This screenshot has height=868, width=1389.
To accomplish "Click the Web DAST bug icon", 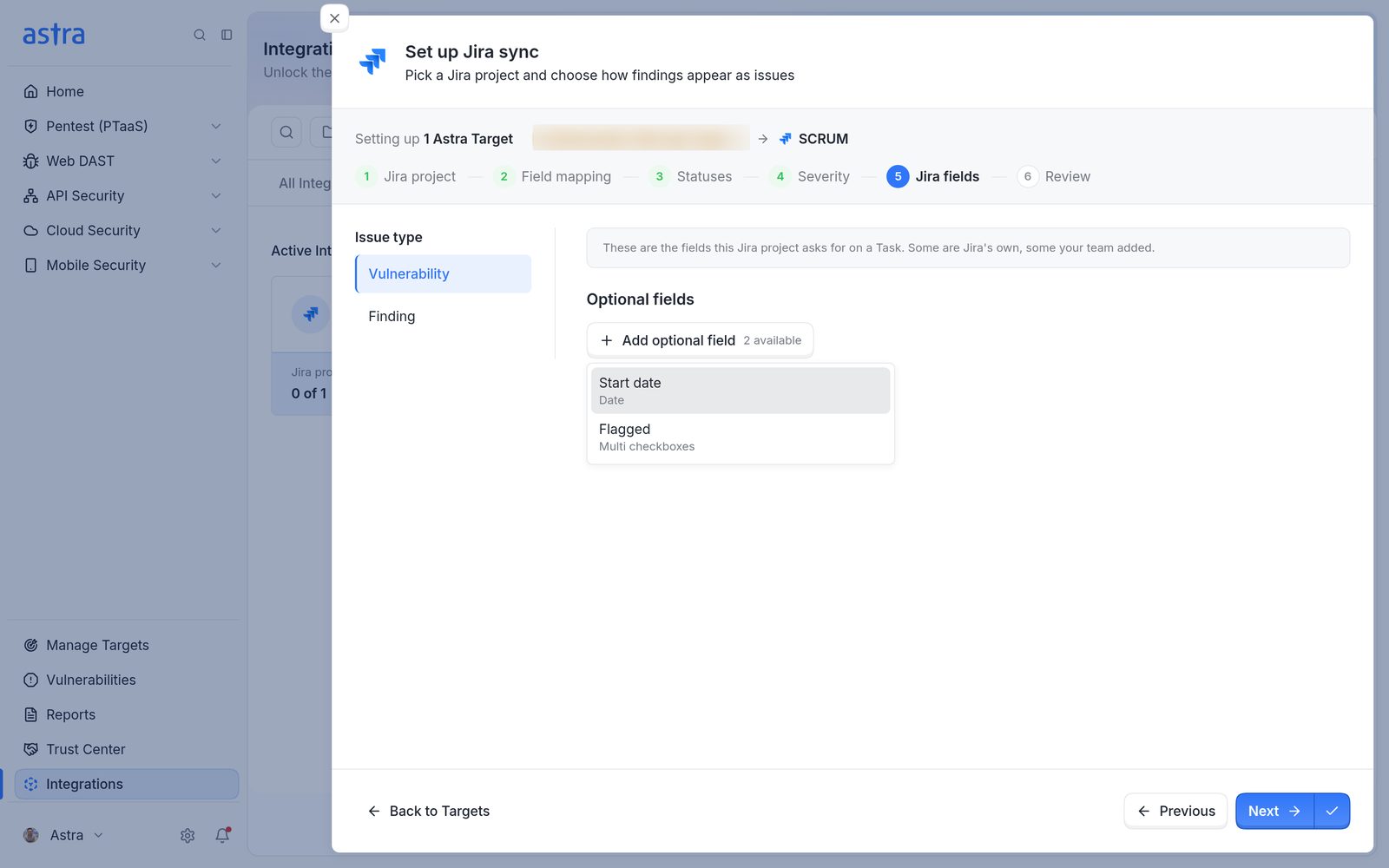I will 31,161.
